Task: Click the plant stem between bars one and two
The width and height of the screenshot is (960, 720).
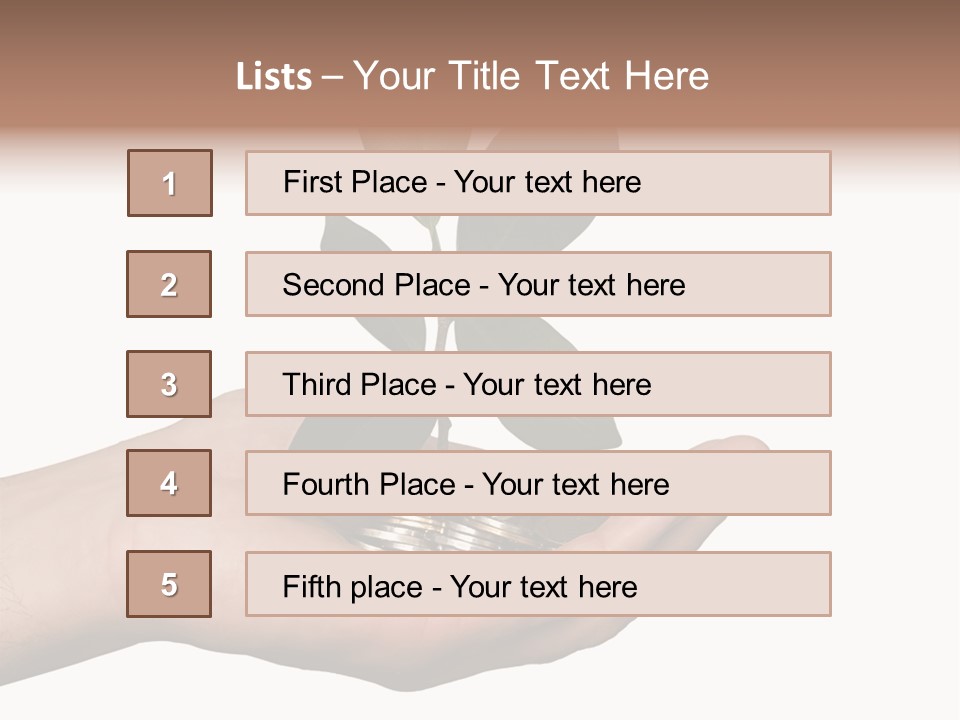Action: (x=432, y=233)
